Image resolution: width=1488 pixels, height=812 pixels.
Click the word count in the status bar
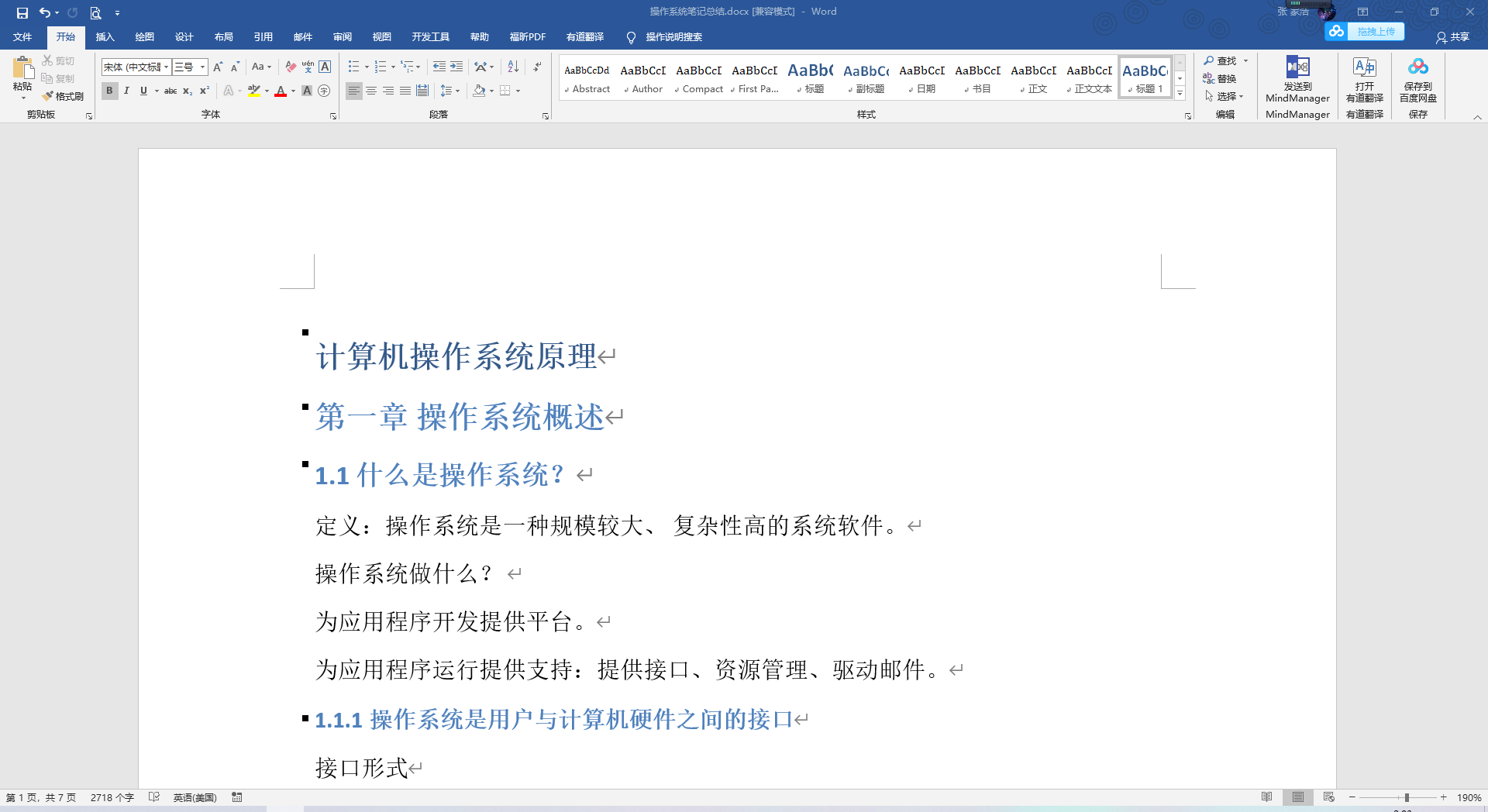[112, 797]
